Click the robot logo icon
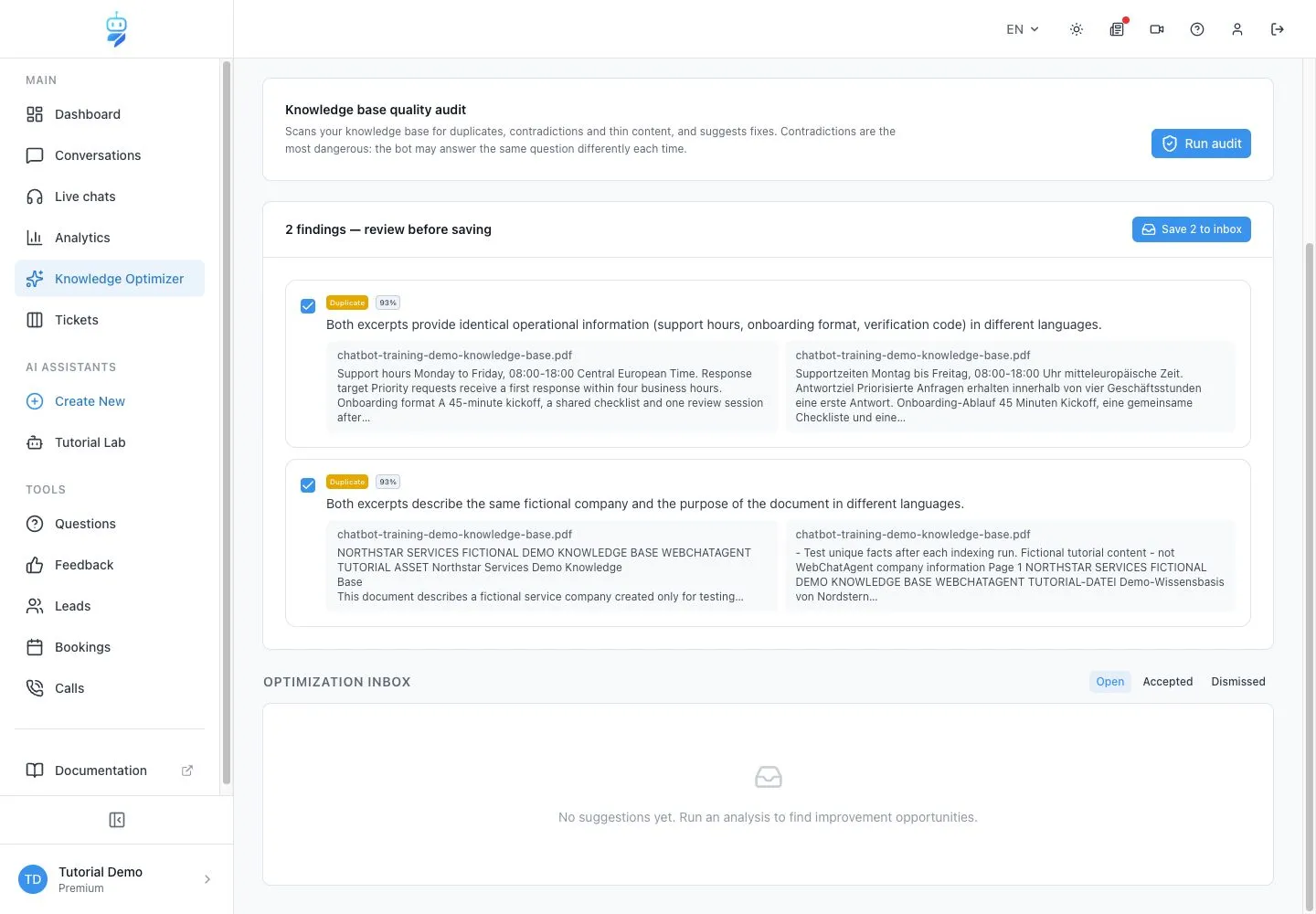Image resolution: width=1316 pixels, height=914 pixels. (116, 29)
